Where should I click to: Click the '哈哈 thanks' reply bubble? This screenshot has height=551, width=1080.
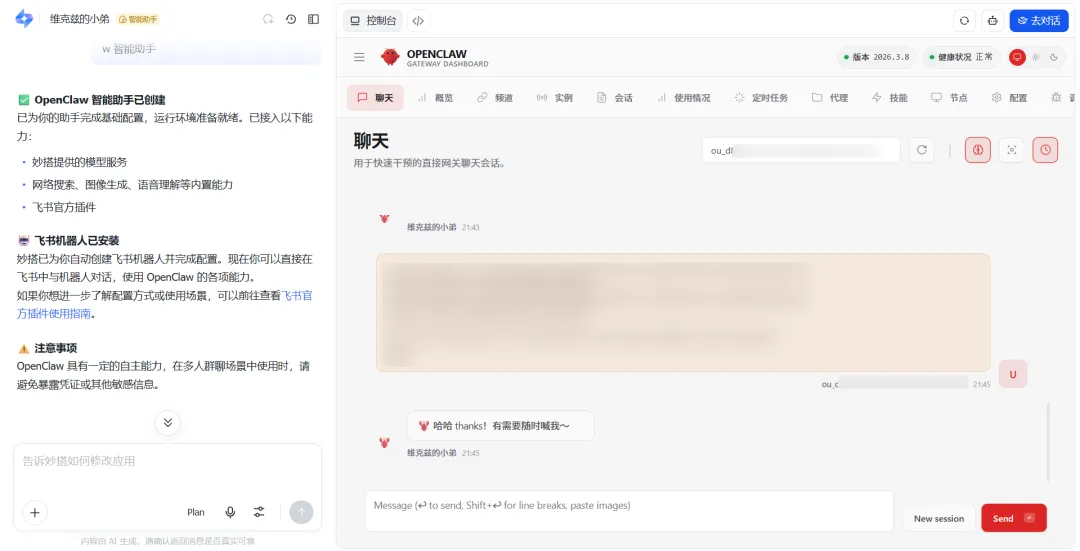[x=501, y=426]
